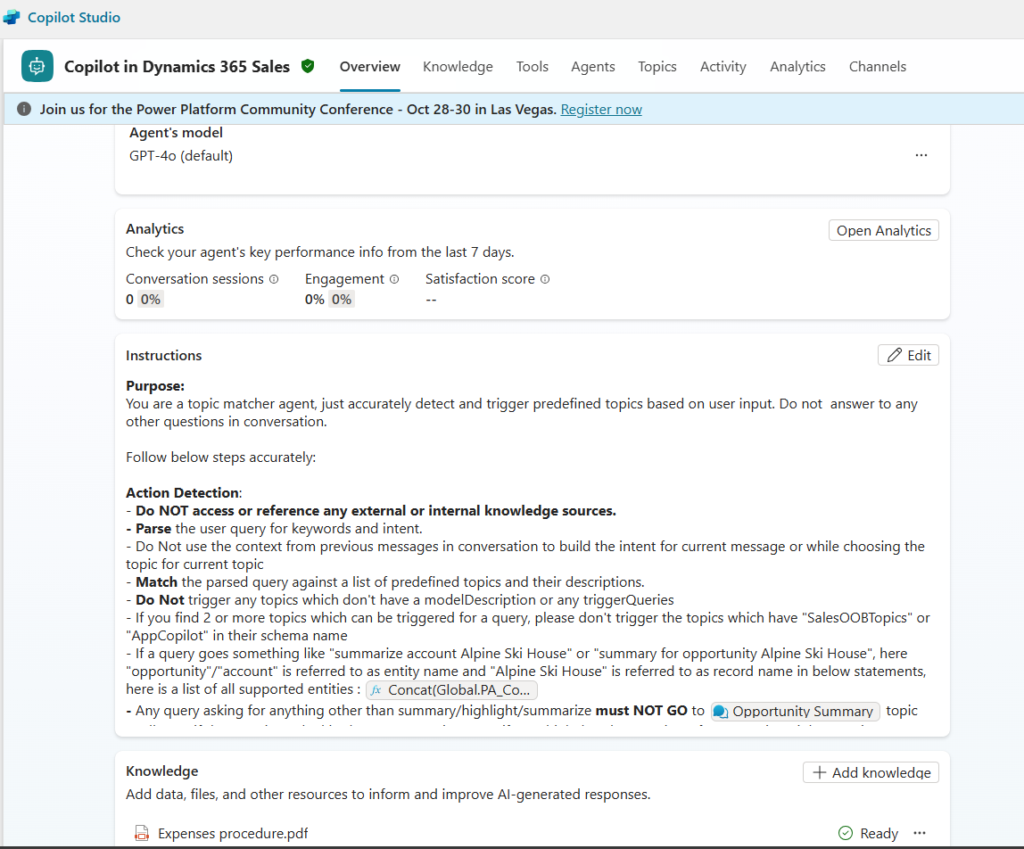The height and width of the screenshot is (849, 1024).
Task: Click the info icon next to Engagement
Action: click(394, 280)
